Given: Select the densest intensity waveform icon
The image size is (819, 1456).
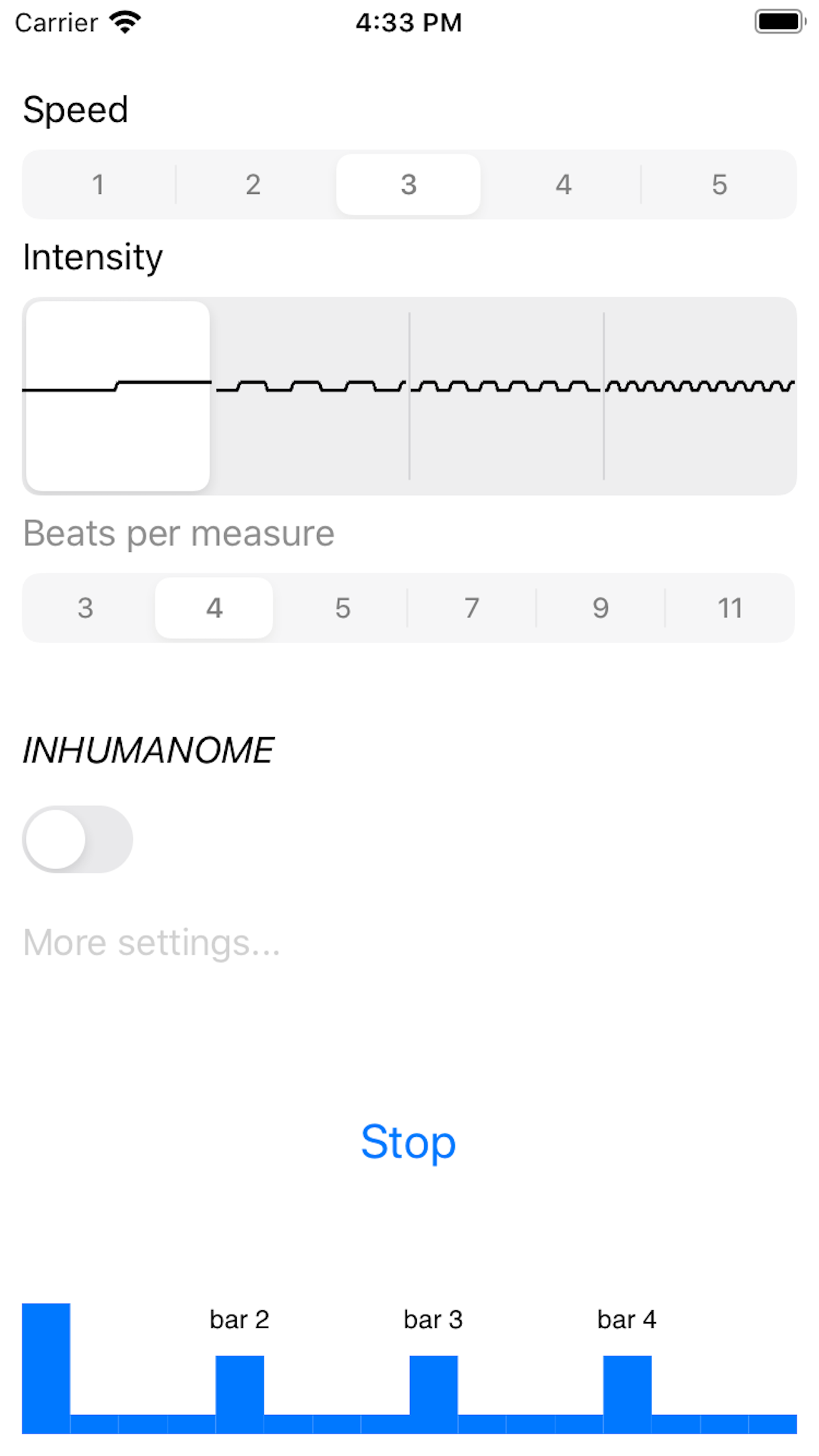Looking at the screenshot, I should point(700,396).
